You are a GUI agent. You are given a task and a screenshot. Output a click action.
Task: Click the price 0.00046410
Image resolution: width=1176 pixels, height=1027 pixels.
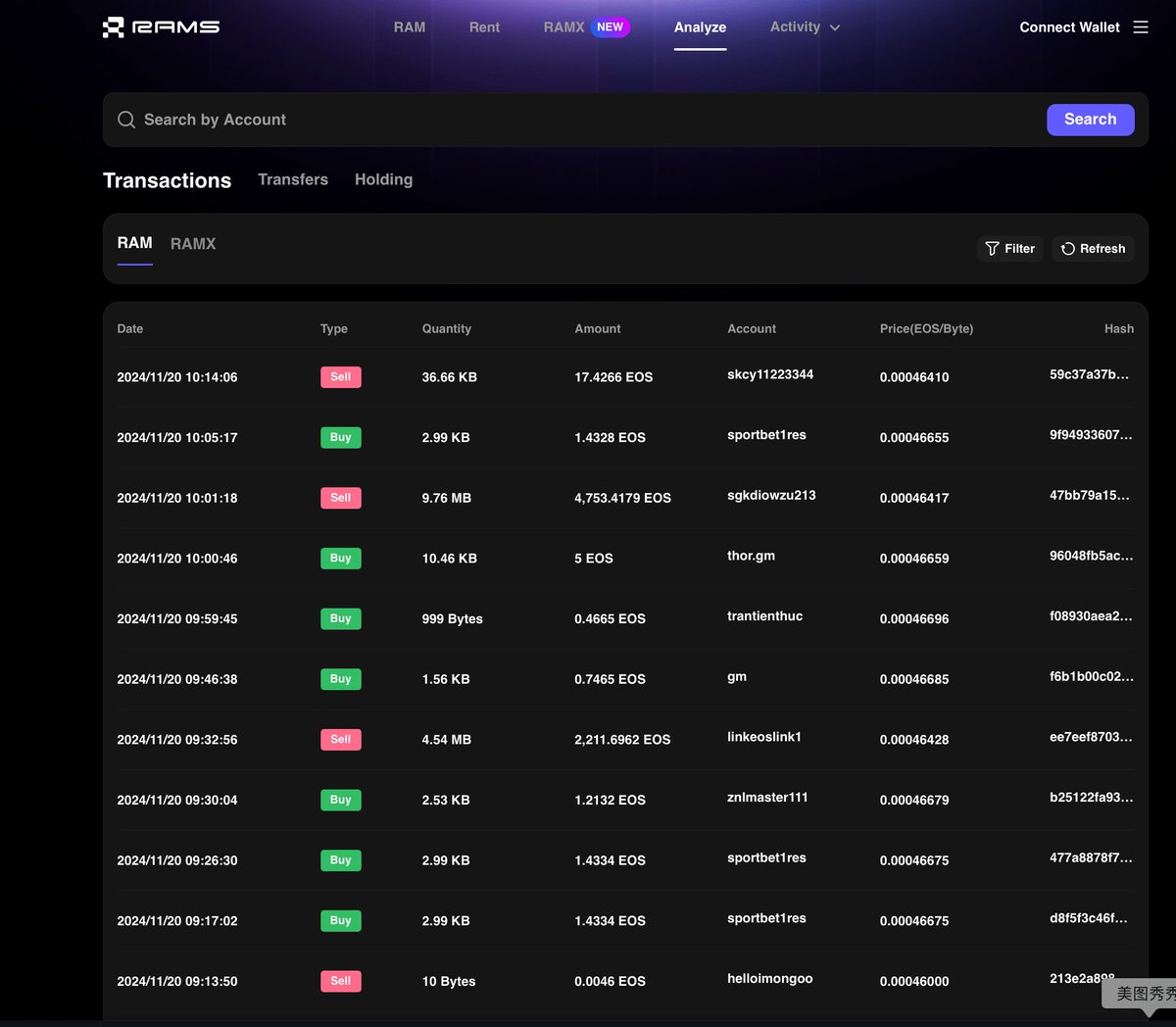914,377
